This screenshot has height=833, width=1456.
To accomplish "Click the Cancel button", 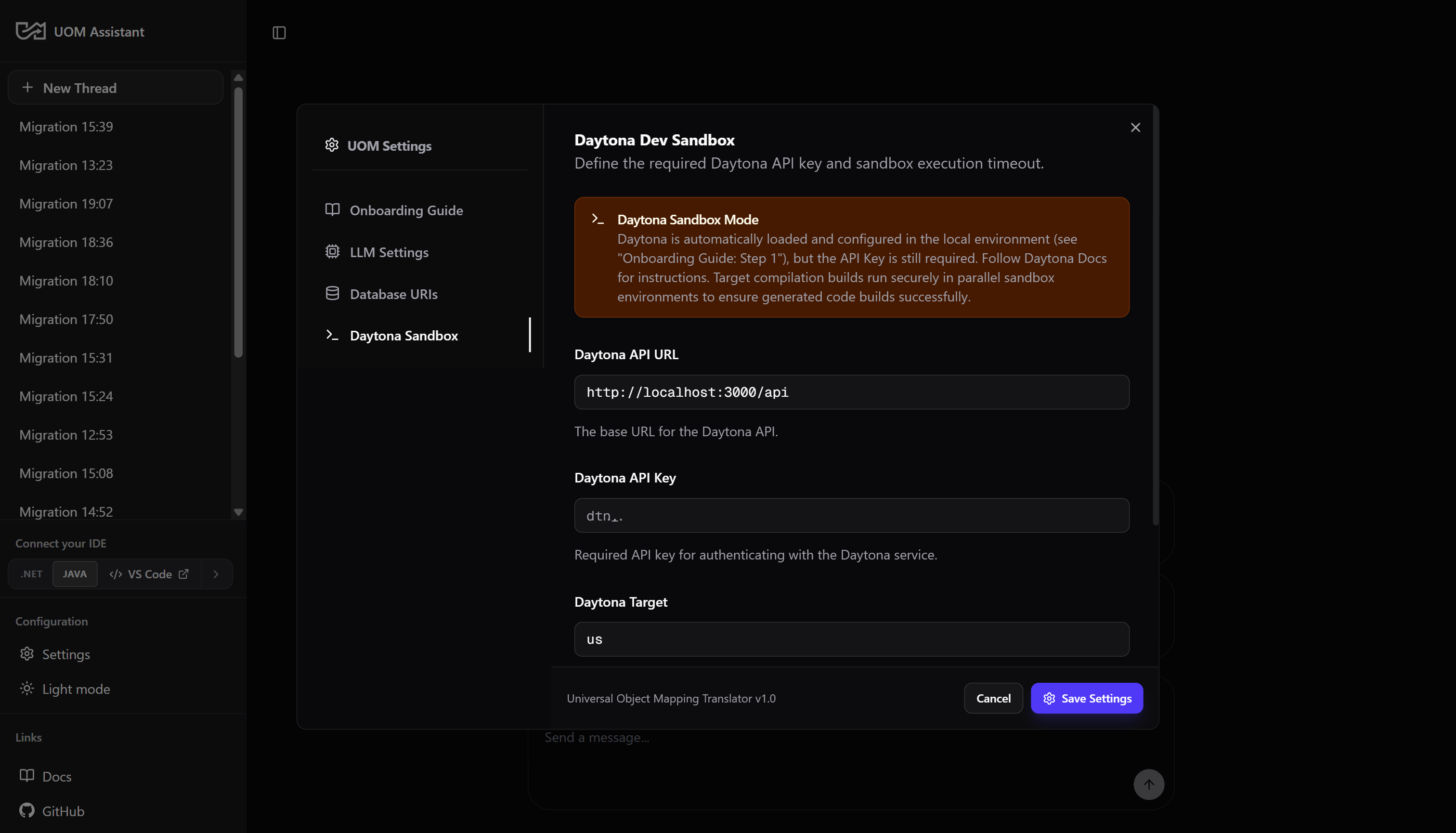I will [993, 698].
